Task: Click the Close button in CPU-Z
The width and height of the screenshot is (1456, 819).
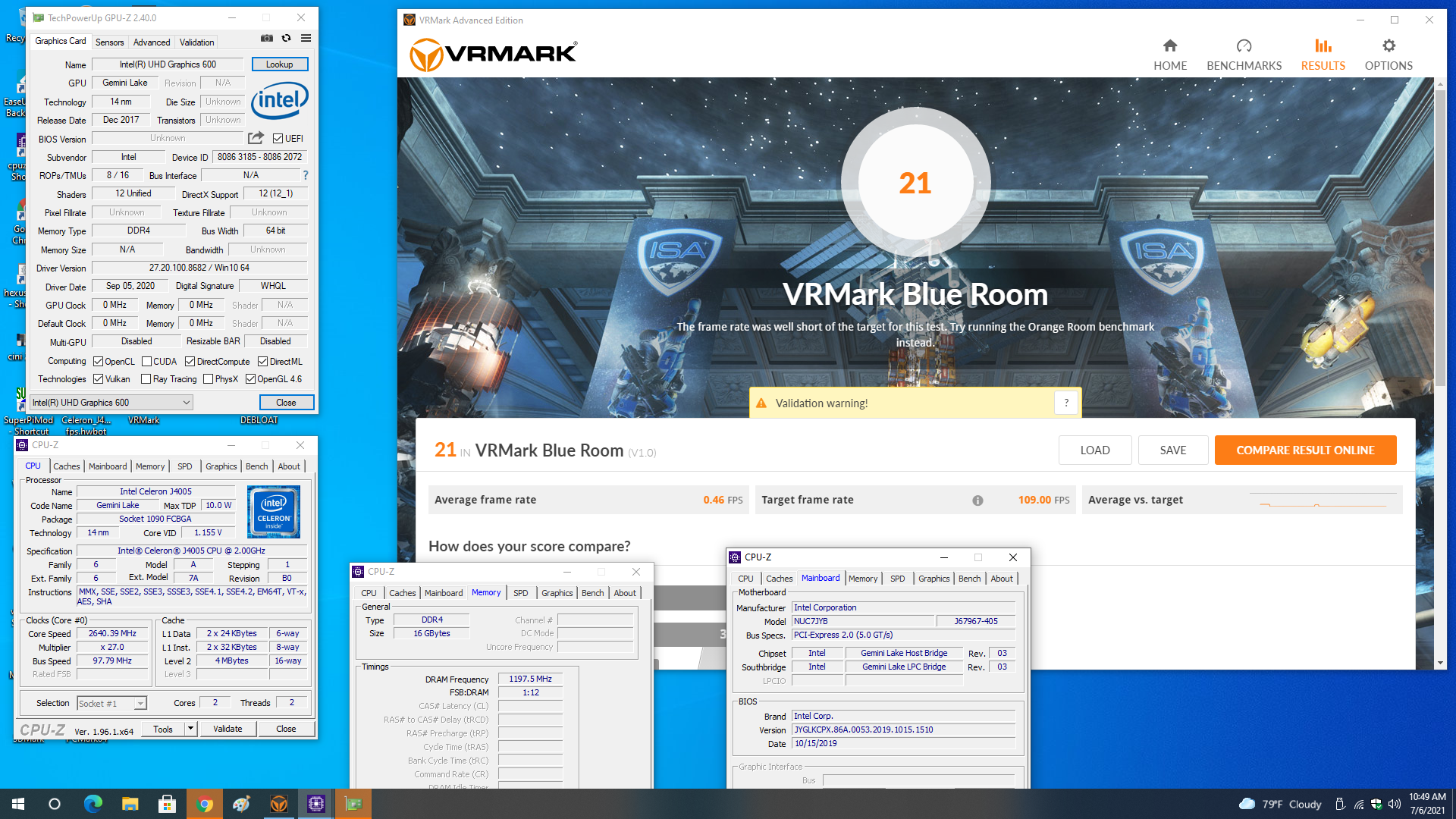Action: tap(286, 729)
